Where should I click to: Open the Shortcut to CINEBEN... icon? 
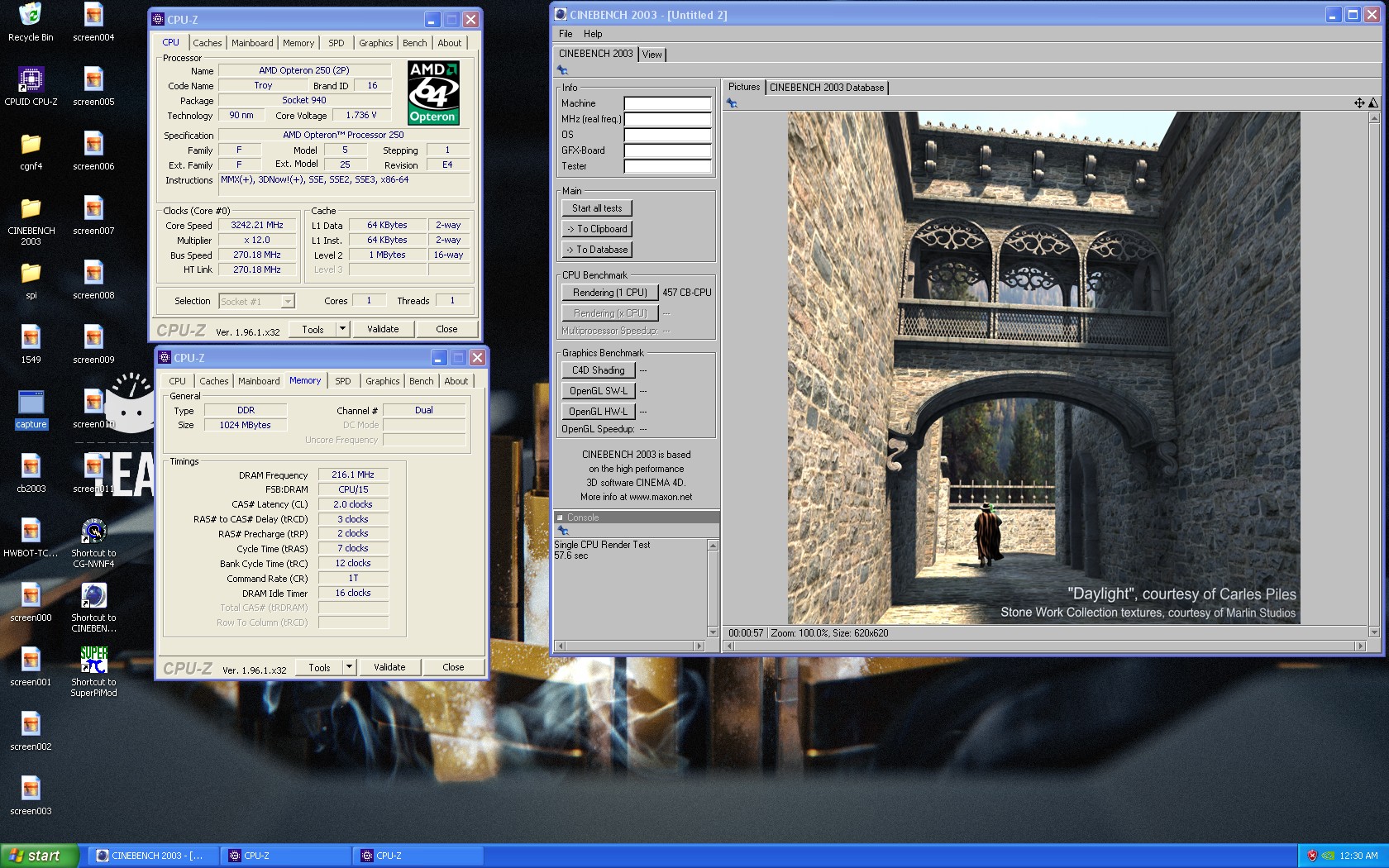coord(93,608)
